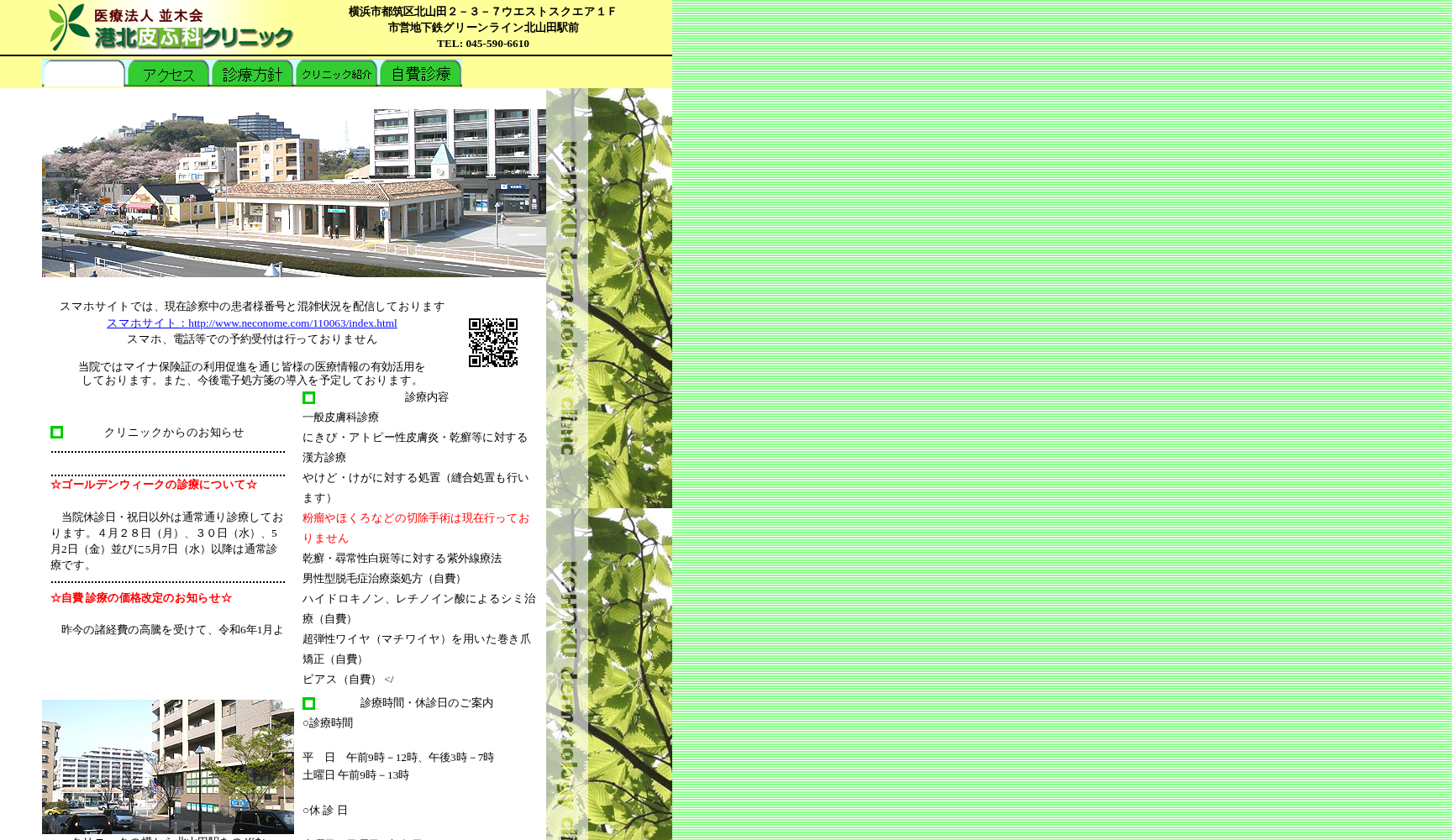Screen dimensions: 1452x840
Task: Open the クリニック紹介 tab
Action: [x=336, y=73]
